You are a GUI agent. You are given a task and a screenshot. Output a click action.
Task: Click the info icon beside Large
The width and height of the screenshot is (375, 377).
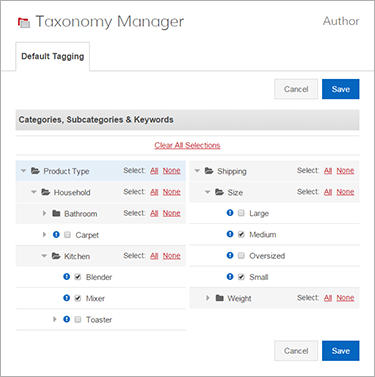point(230,213)
